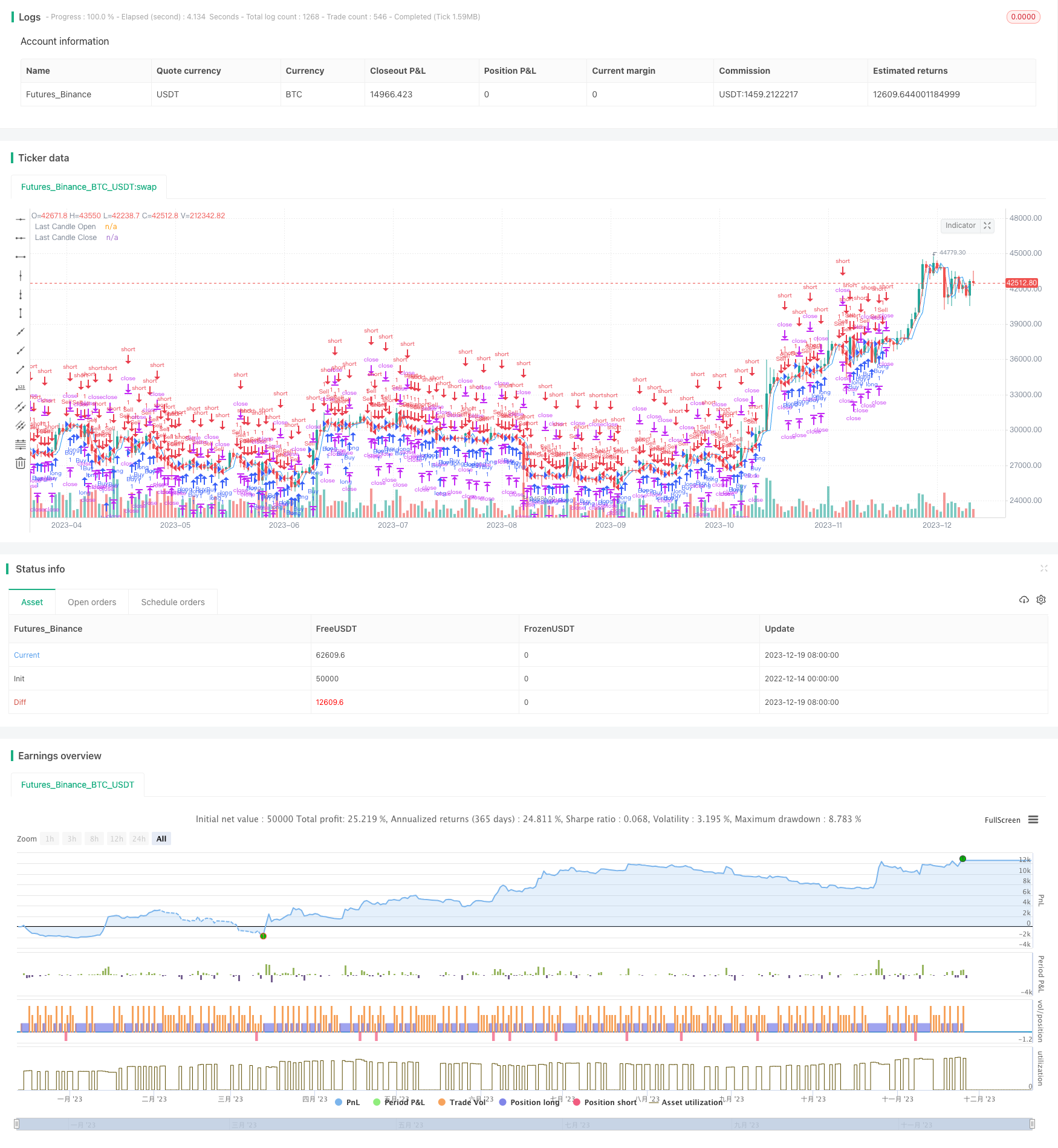The width and height of the screenshot is (1058, 1148).
Task: Switch to the Open orders tab
Action: (92, 602)
